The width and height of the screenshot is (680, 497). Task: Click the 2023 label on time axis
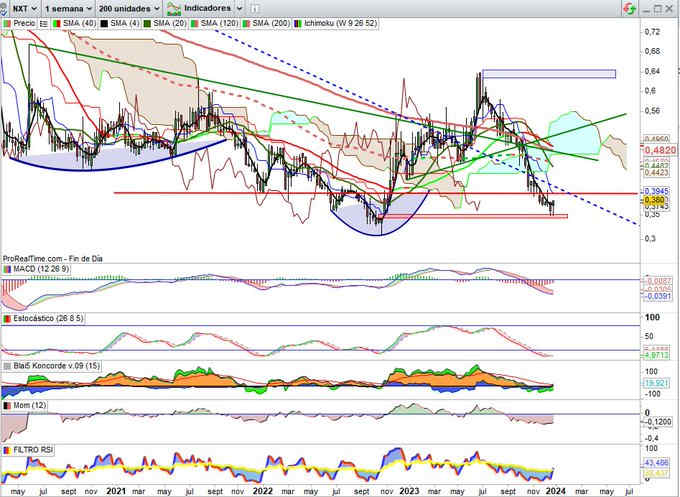(409, 491)
